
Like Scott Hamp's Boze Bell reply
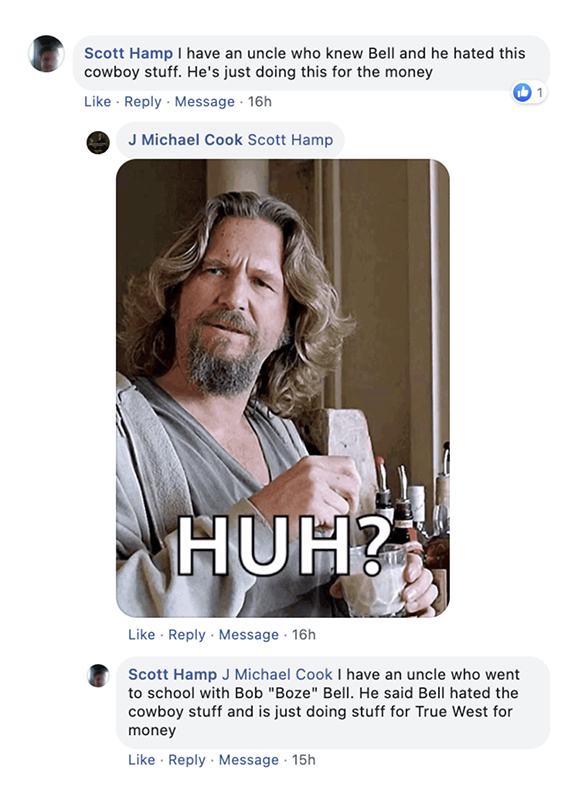141,760
